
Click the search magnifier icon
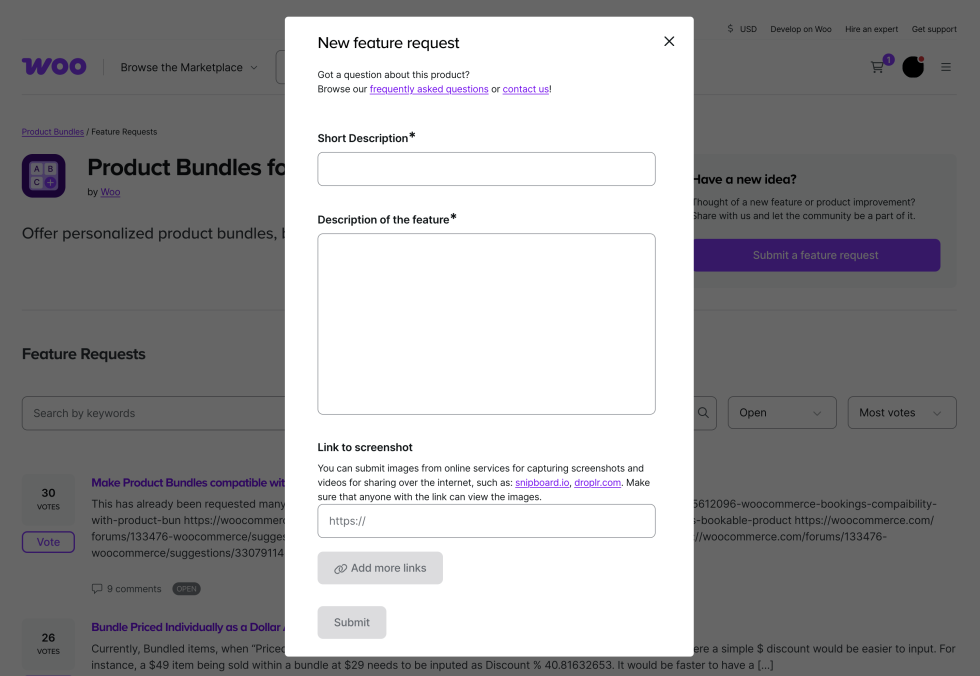click(704, 413)
